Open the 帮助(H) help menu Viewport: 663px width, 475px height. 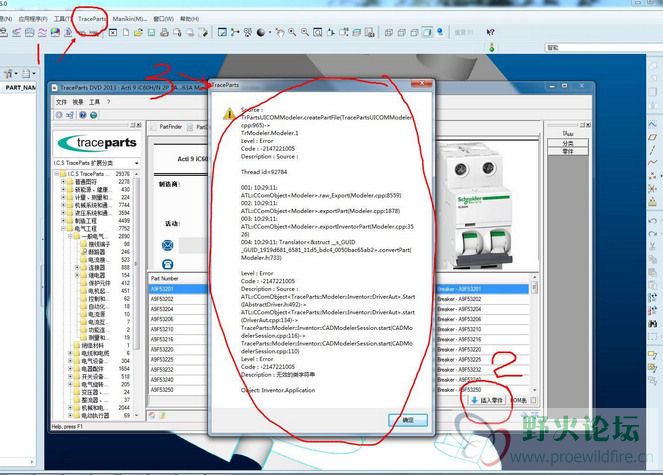tap(189, 19)
